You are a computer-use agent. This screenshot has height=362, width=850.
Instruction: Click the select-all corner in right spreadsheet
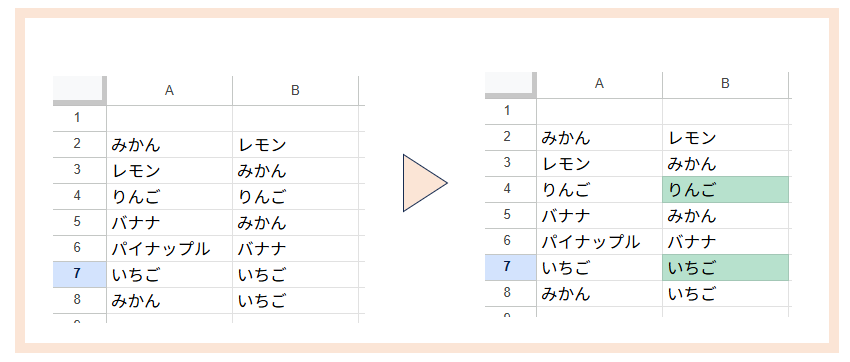click(x=510, y=85)
